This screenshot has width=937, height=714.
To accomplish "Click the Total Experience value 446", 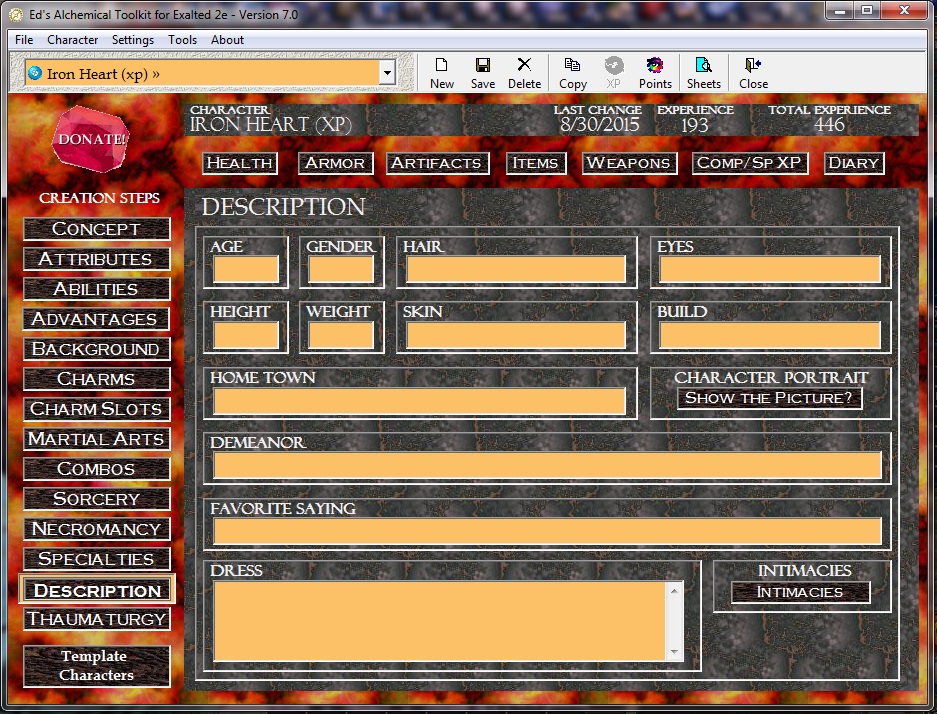I will (x=829, y=125).
